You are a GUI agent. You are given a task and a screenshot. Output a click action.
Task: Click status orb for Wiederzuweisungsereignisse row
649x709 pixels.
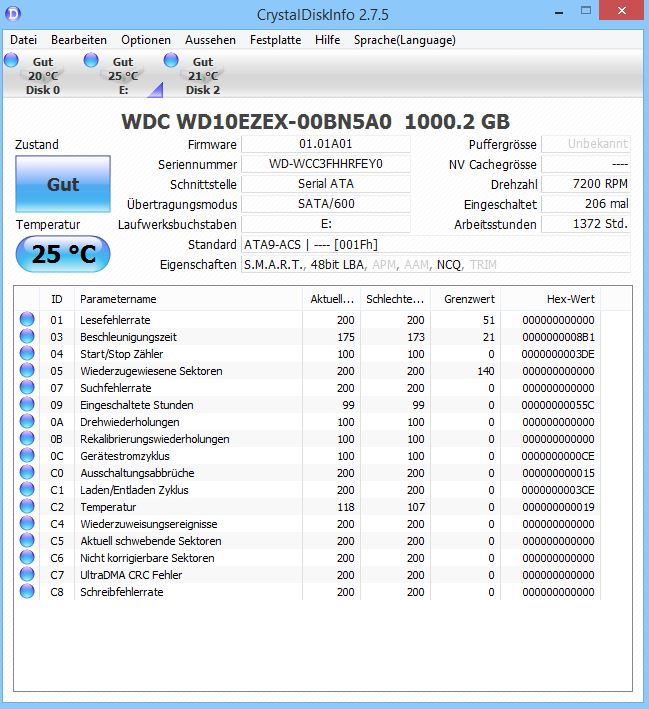[x=27, y=523]
